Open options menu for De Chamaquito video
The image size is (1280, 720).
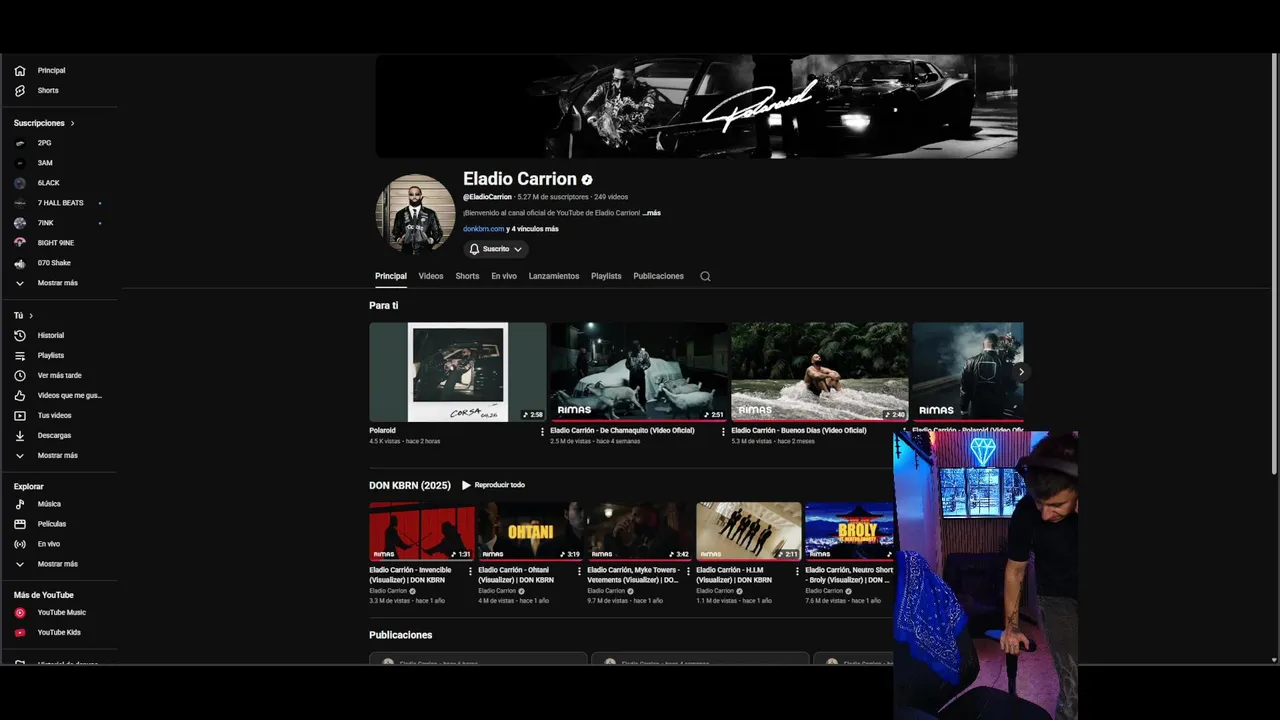pyautogui.click(x=724, y=432)
